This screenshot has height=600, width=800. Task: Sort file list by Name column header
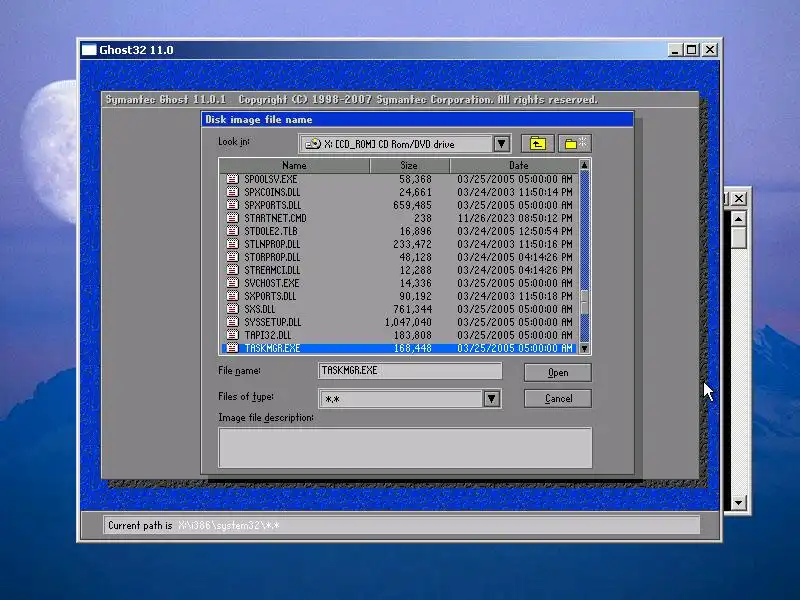[294, 165]
